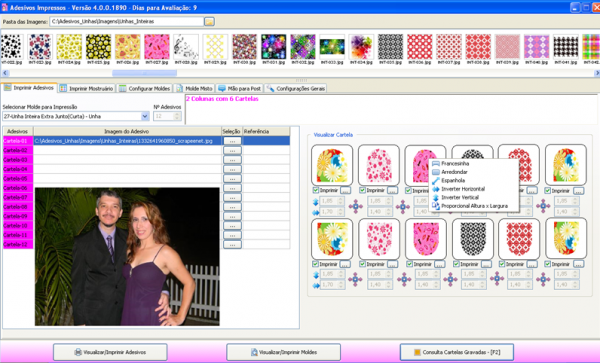The image size is (600, 363).
Task: Click the thumbnail strip's horizontal scrollbar thumb
Action: 144,73
